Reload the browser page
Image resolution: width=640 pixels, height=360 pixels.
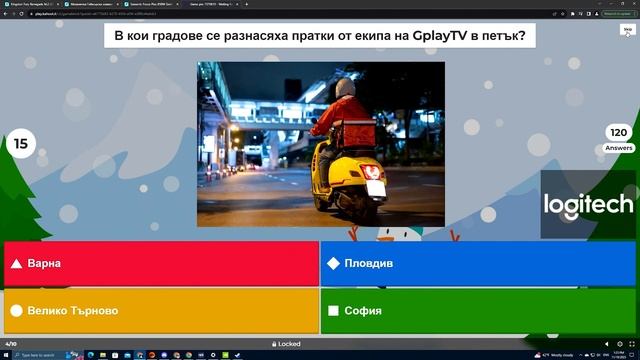[21, 13]
